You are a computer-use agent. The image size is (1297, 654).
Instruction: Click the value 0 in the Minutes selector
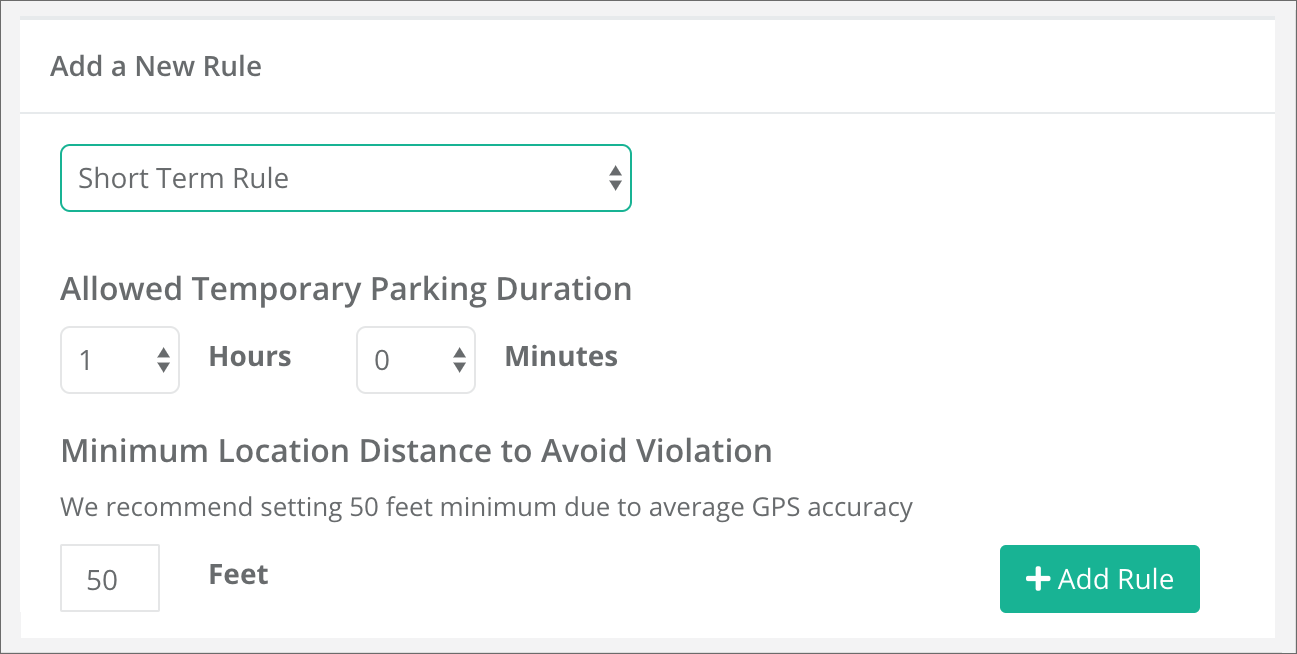[x=382, y=360]
